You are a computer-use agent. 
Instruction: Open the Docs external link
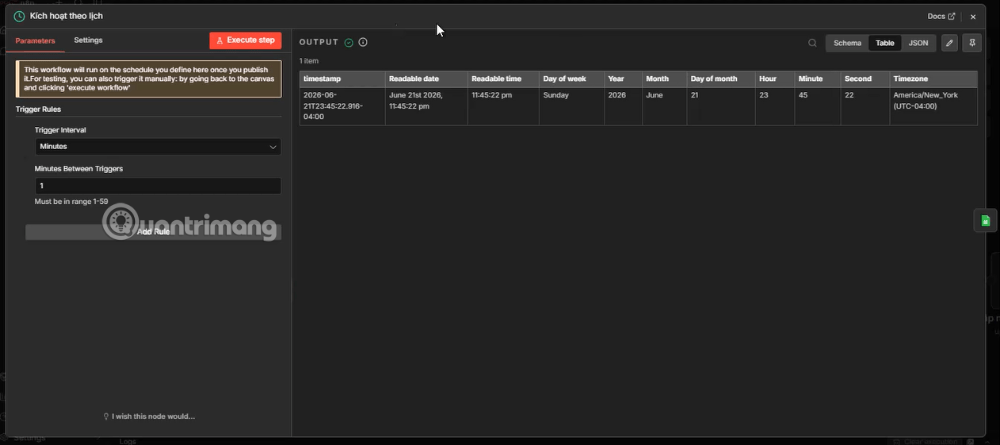(x=941, y=17)
